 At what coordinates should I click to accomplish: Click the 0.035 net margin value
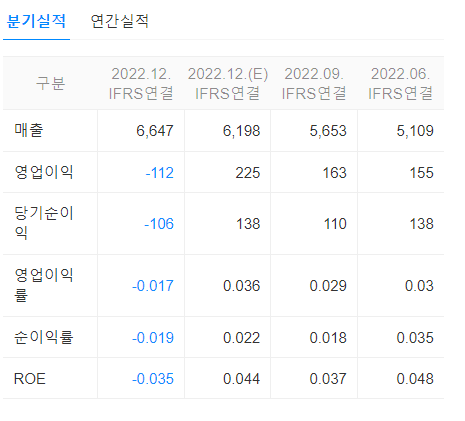415,338
